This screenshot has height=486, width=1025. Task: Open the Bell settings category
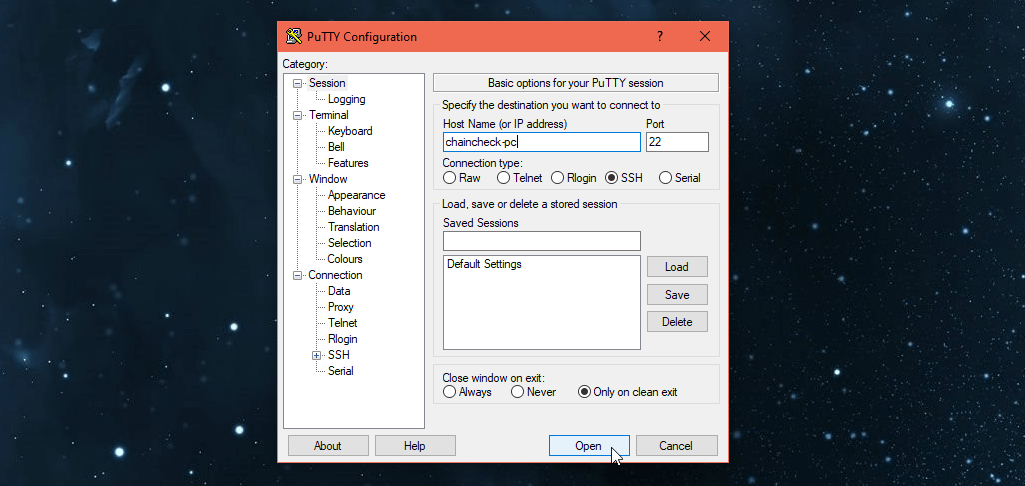(x=336, y=147)
